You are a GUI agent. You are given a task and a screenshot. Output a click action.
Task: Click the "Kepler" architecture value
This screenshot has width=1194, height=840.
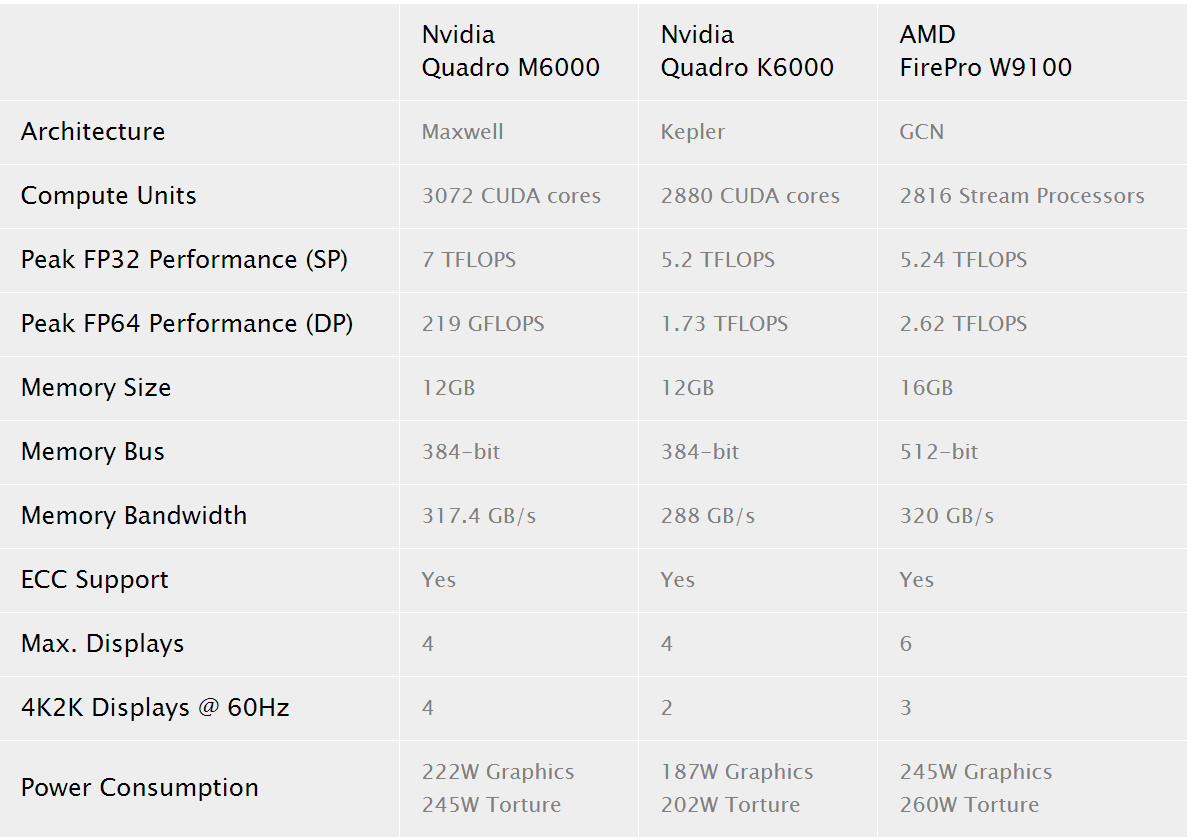693,132
